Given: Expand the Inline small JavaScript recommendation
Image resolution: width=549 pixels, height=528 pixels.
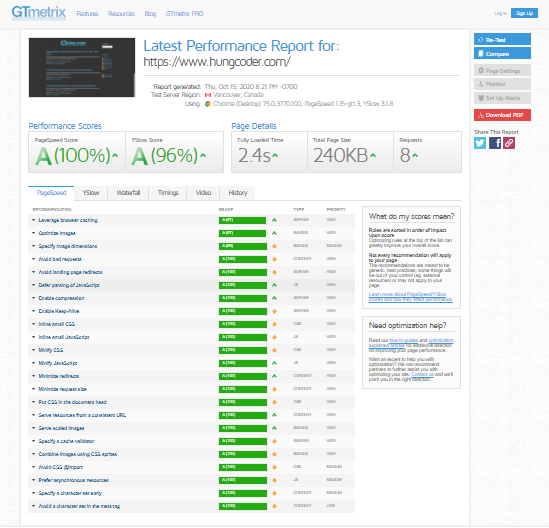Looking at the screenshot, I should point(192,337).
